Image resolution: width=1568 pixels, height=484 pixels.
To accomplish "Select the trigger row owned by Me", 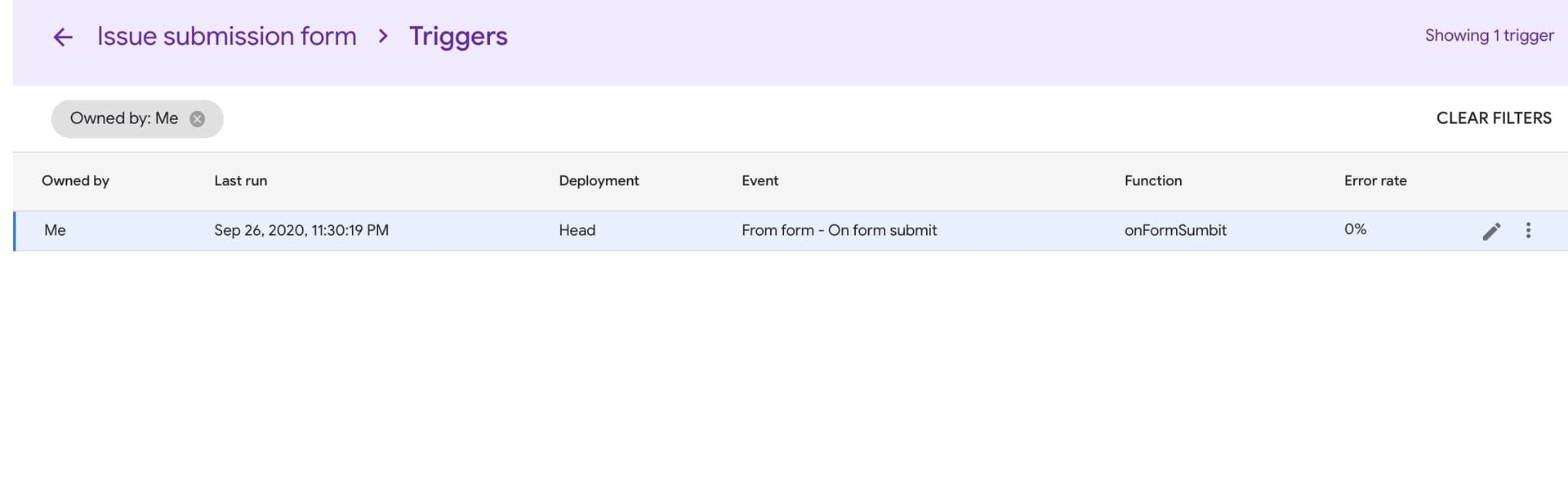I will [x=791, y=231].
